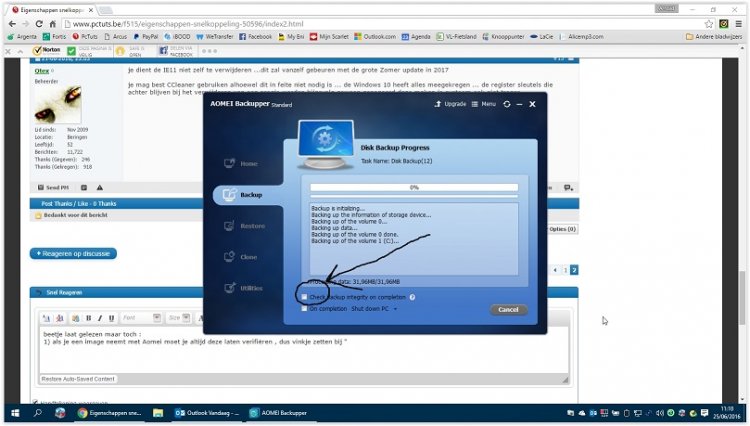Click the previous page arrow in pagination
This screenshot has width=750, height=426.
click(555, 270)
